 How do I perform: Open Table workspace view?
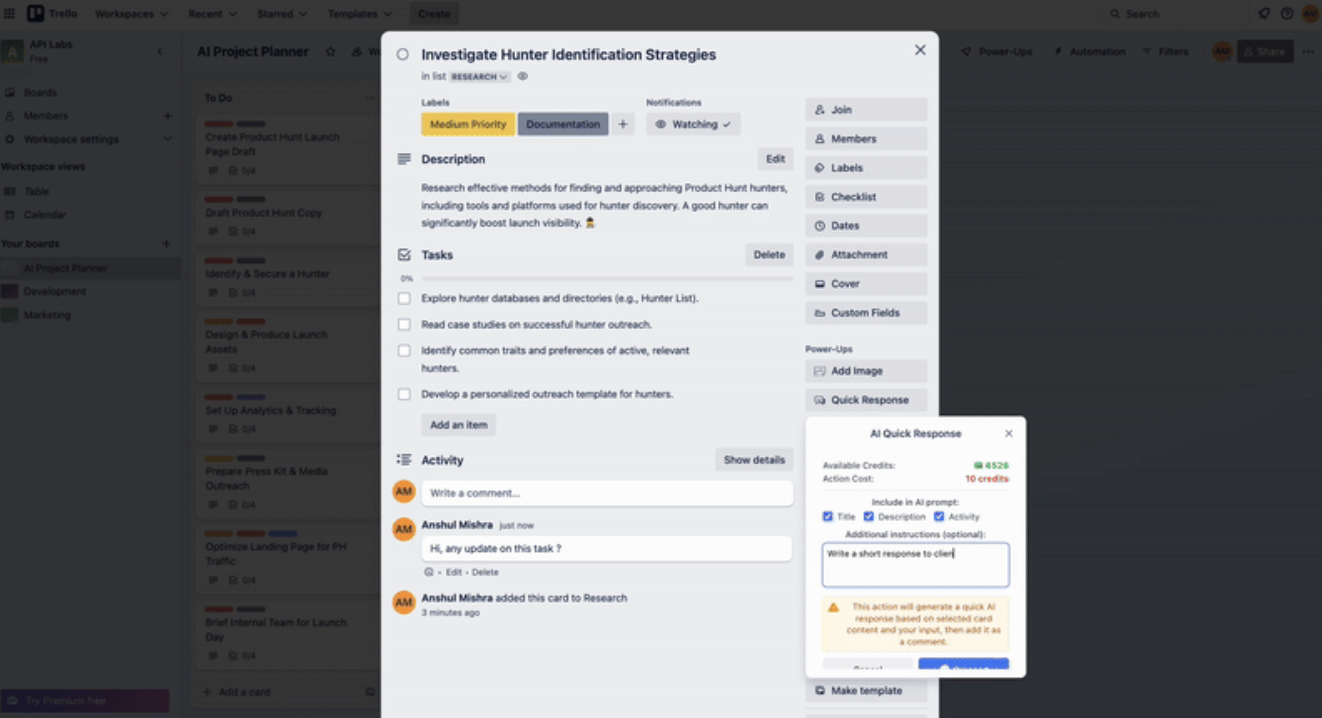pos(37,191)
